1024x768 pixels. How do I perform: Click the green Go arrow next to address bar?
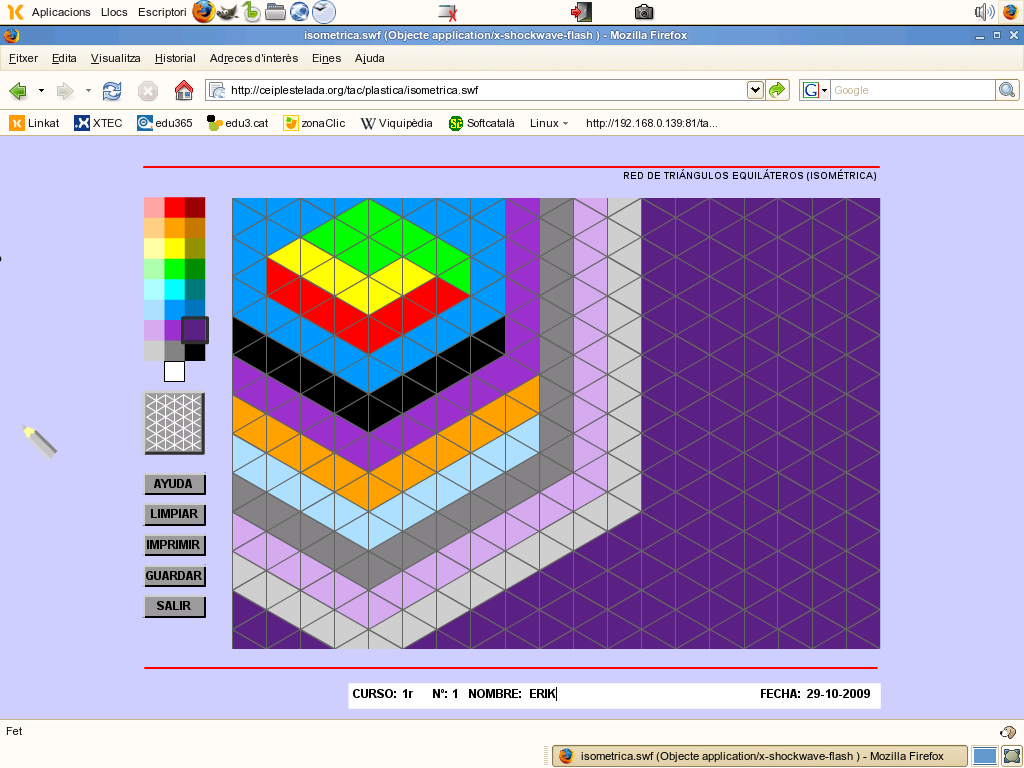point(777,90)
